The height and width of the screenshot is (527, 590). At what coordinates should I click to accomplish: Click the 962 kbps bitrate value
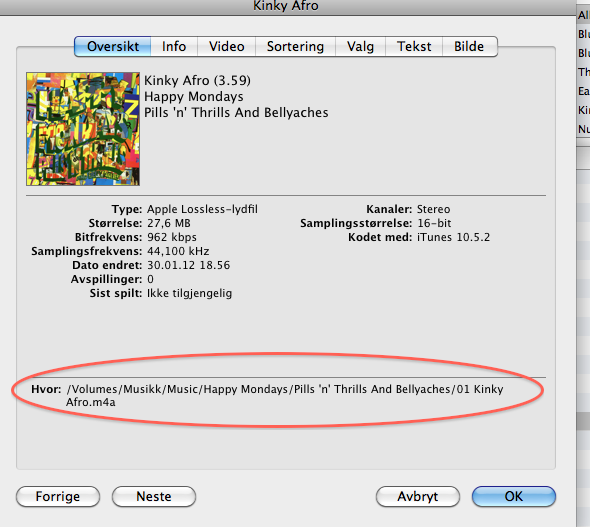click(172, 237)
